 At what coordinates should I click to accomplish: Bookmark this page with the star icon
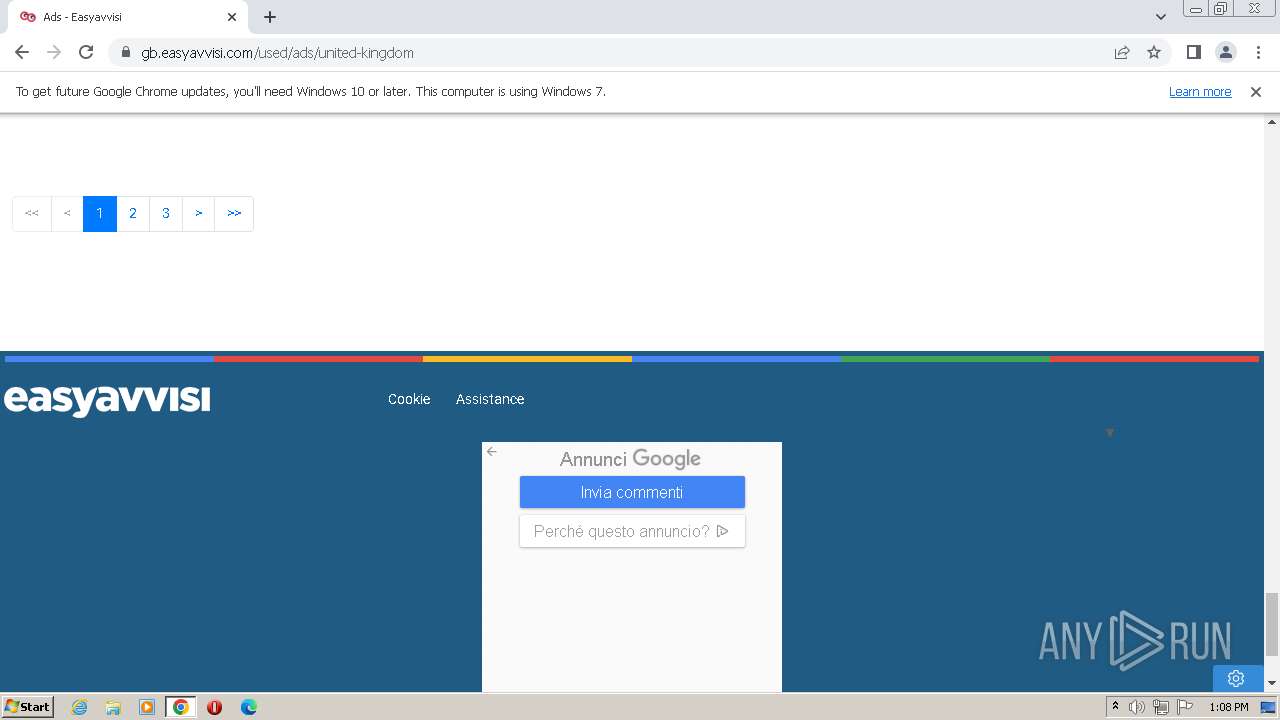pyautogui.click(x=1154, y=52)
